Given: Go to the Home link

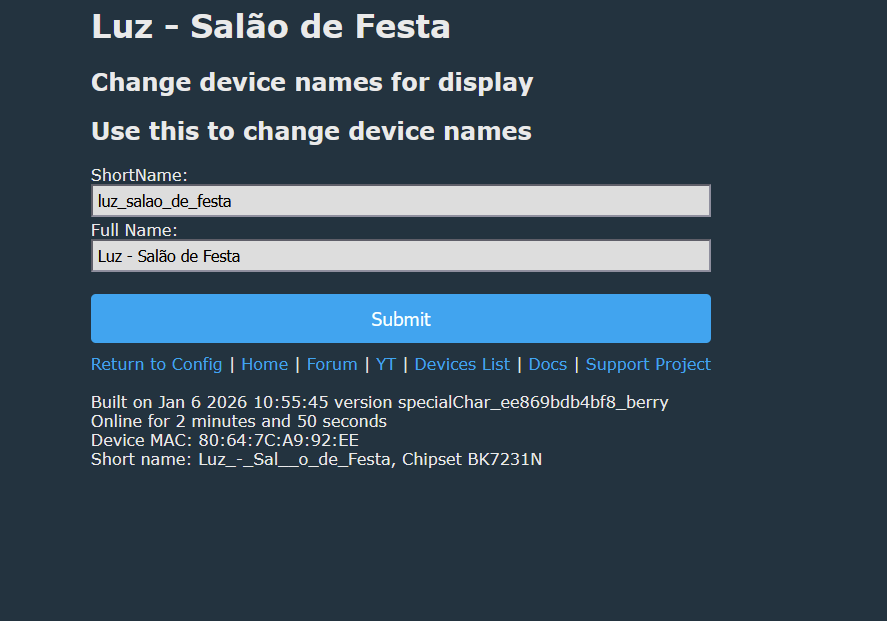Looking at the screenshot, I should coord(264,364).
